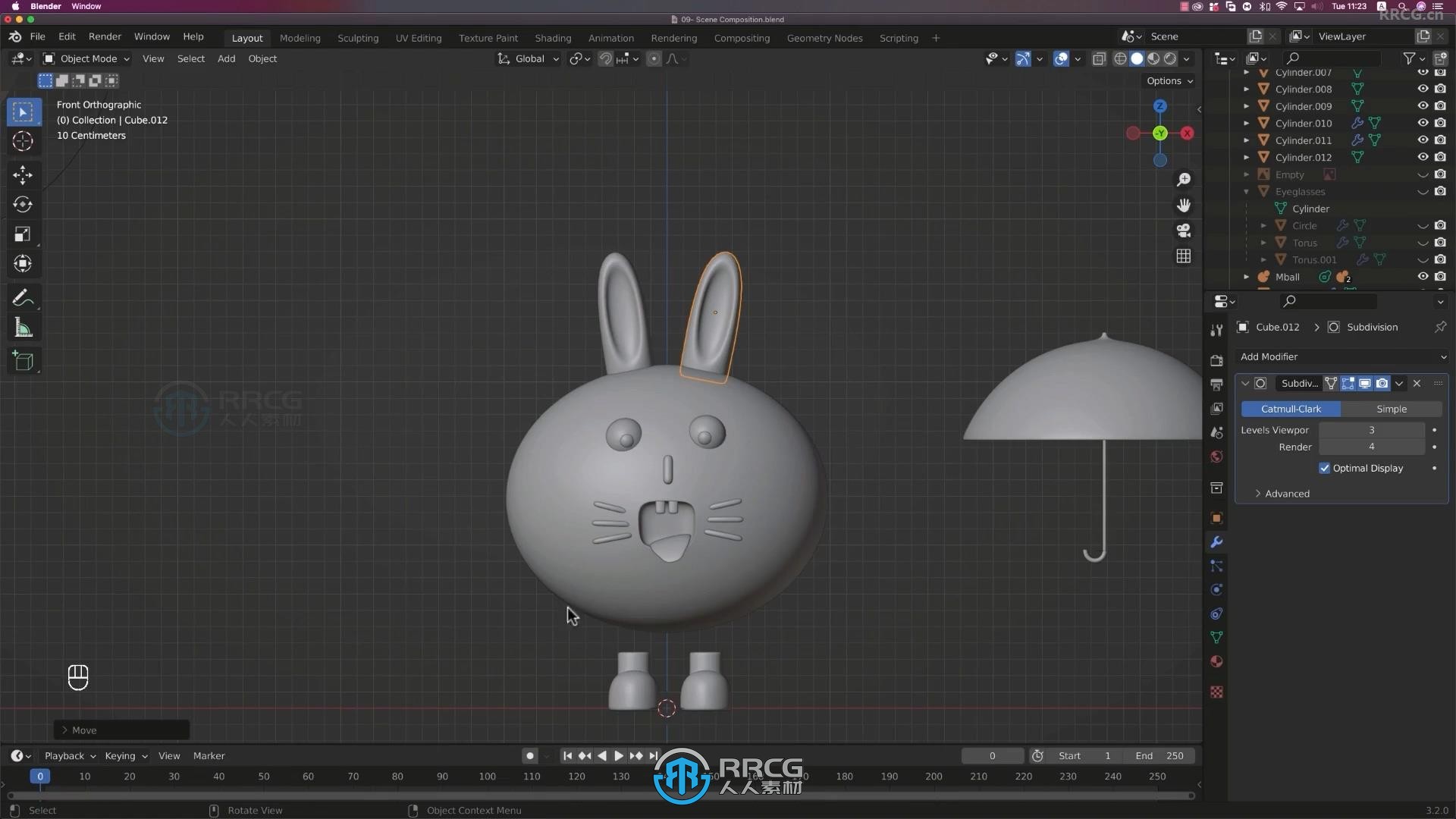Open the Object Mode dropdown
The height and width of the screenshot is (819, 1456).
coord(89,57)
